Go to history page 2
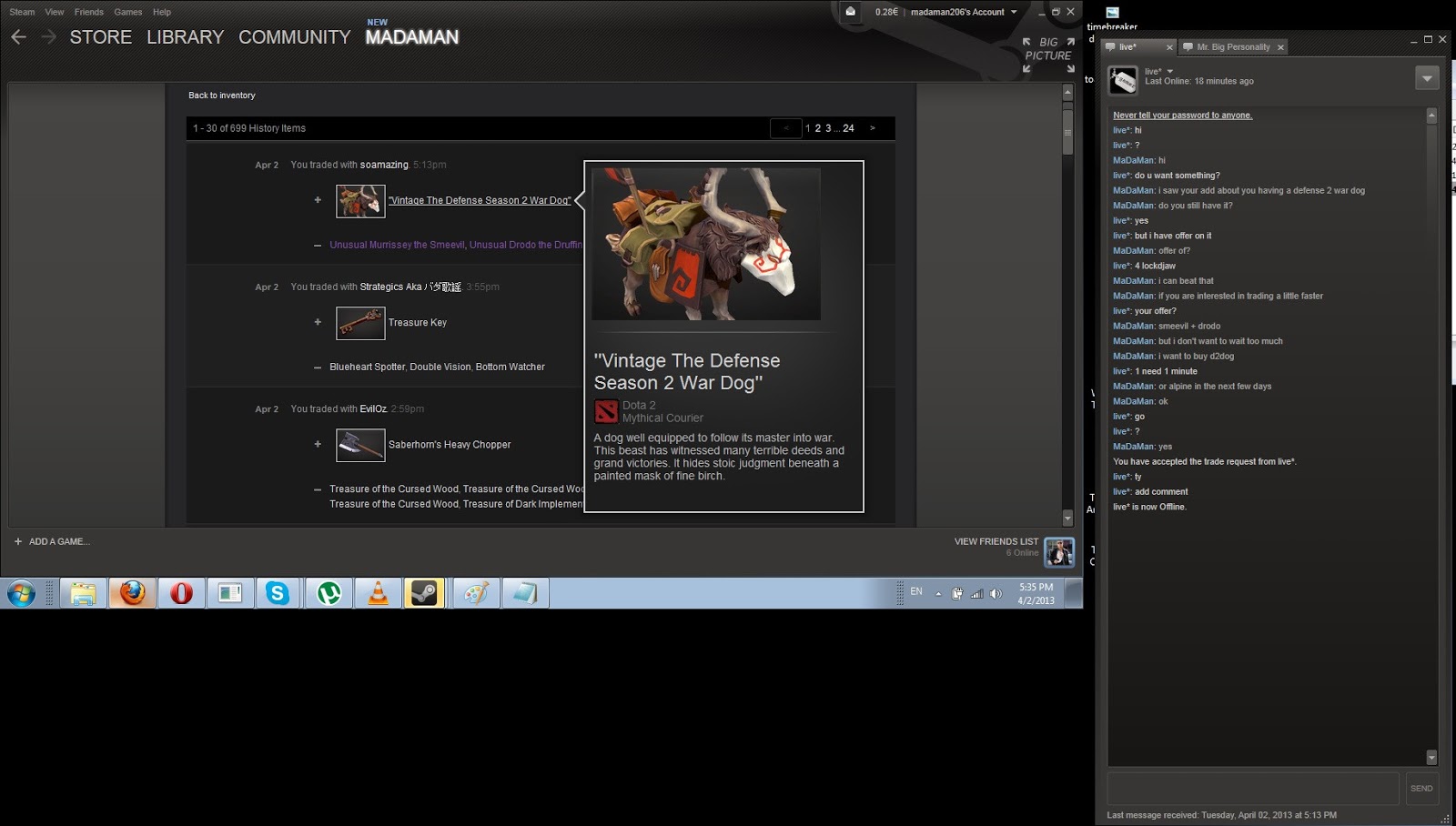The height and width of the screenshot is (826, 1456). (818, 128)
